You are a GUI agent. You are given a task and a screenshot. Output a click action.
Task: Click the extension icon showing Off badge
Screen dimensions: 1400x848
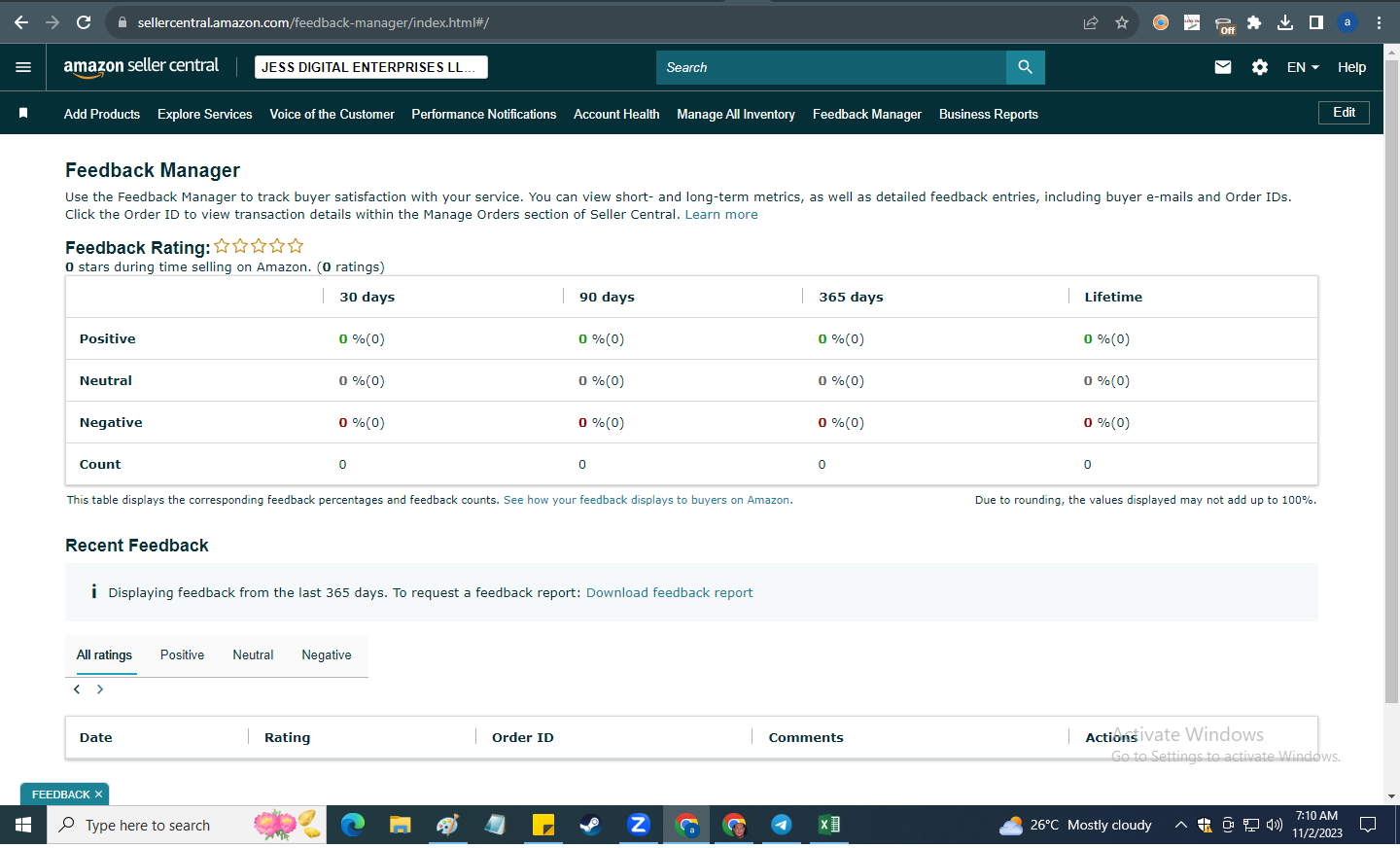point(1224,24)
